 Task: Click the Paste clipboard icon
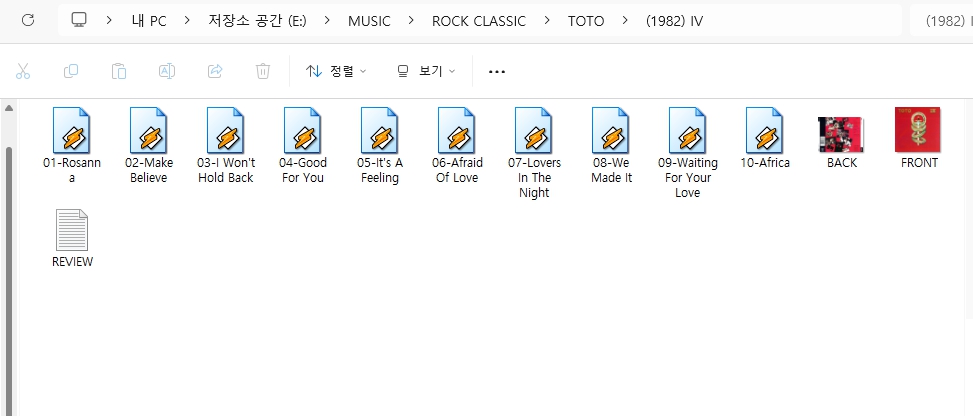(x=119, y=71)
